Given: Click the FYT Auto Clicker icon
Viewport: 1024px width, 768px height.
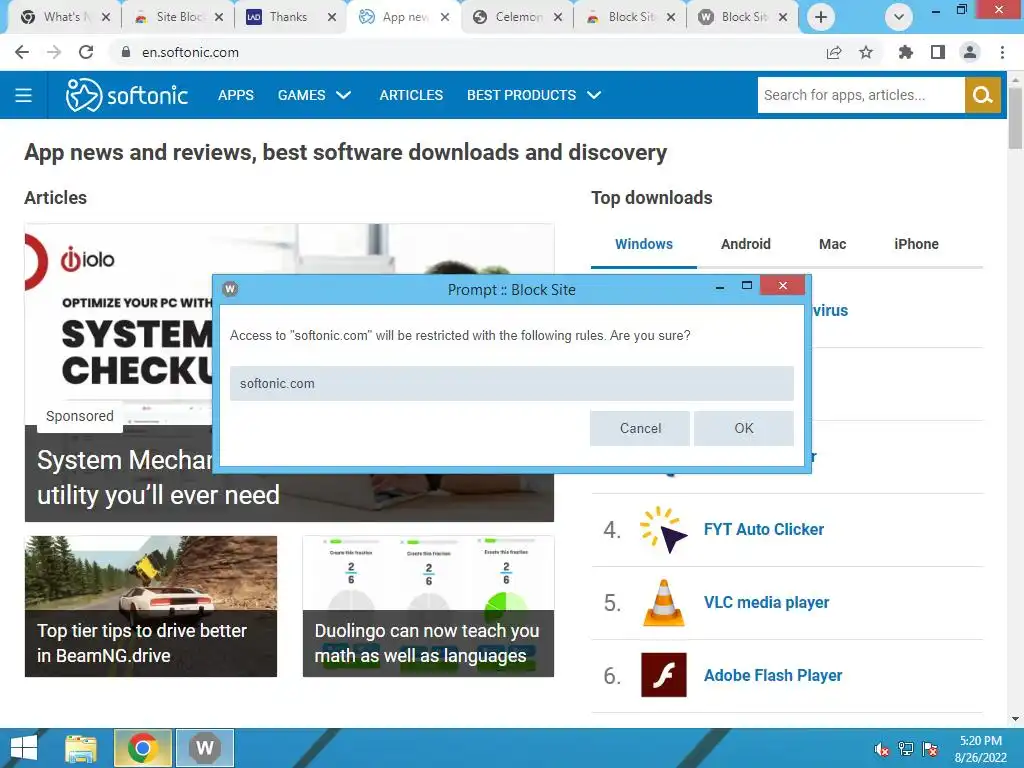Looking at the screenshot, I should tap(664, 530).
